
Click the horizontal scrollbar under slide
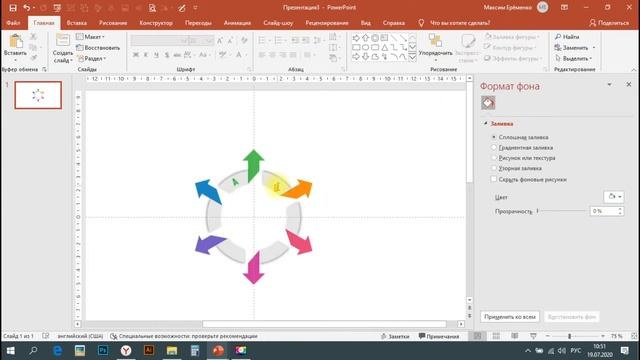tap(324, 324)
